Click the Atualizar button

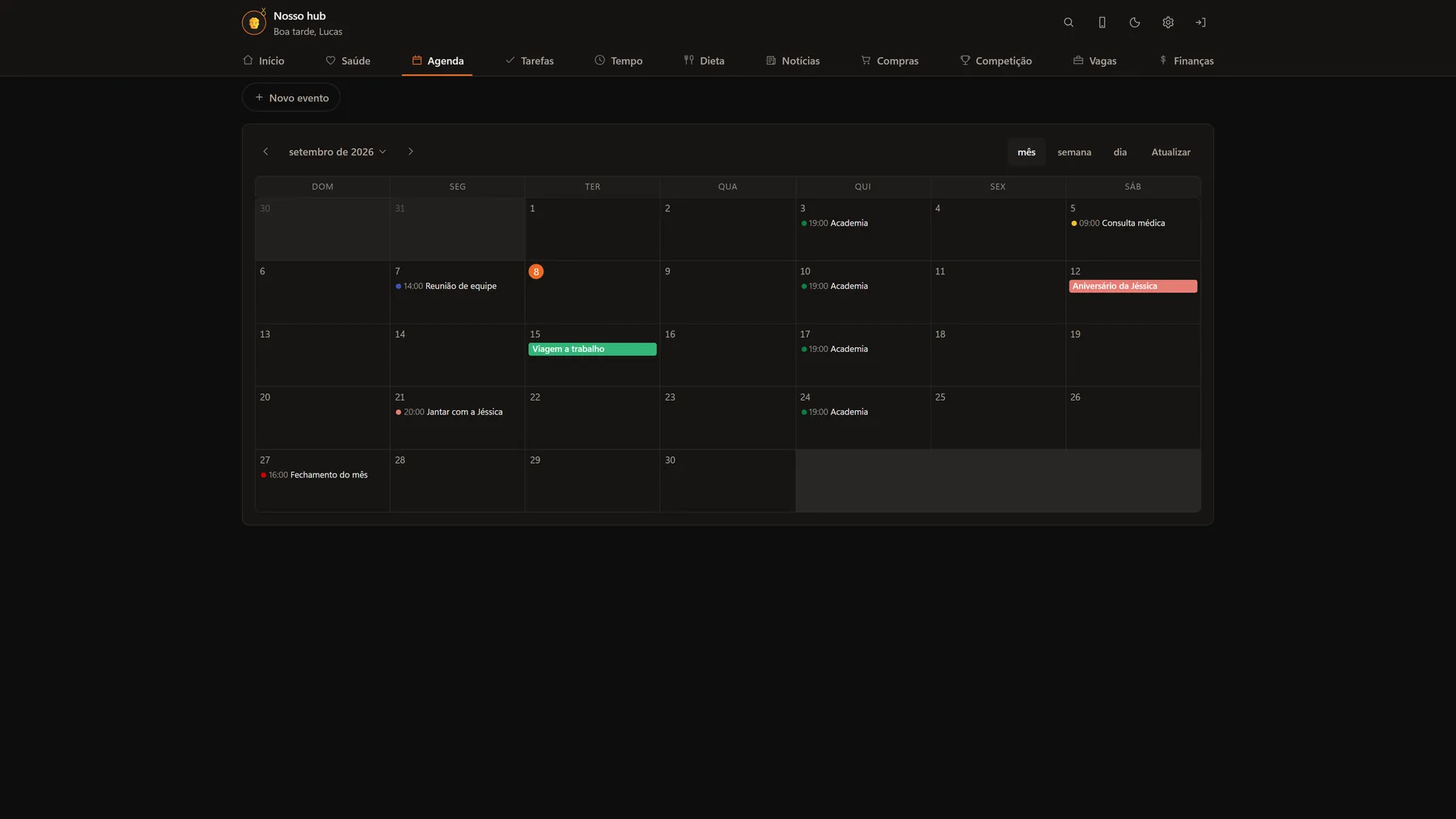point(1170,152)
